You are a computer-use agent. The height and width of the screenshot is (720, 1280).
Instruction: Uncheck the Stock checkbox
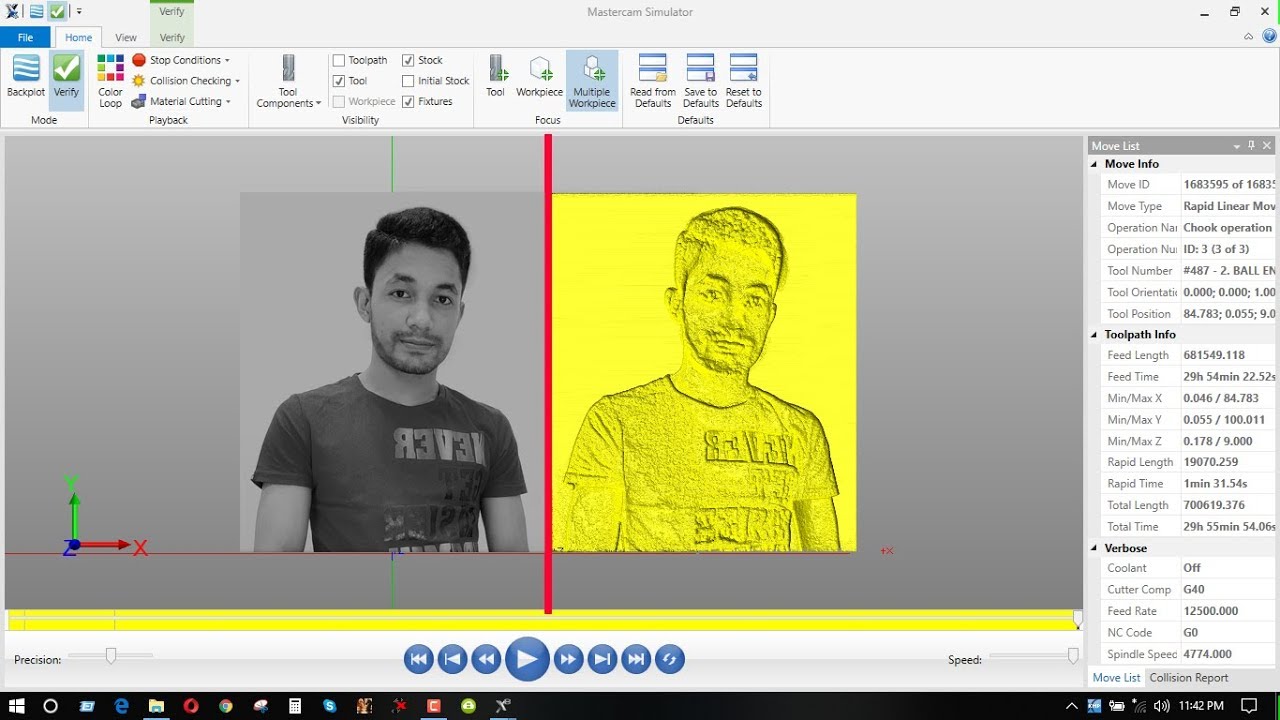(x=408, y=60)
